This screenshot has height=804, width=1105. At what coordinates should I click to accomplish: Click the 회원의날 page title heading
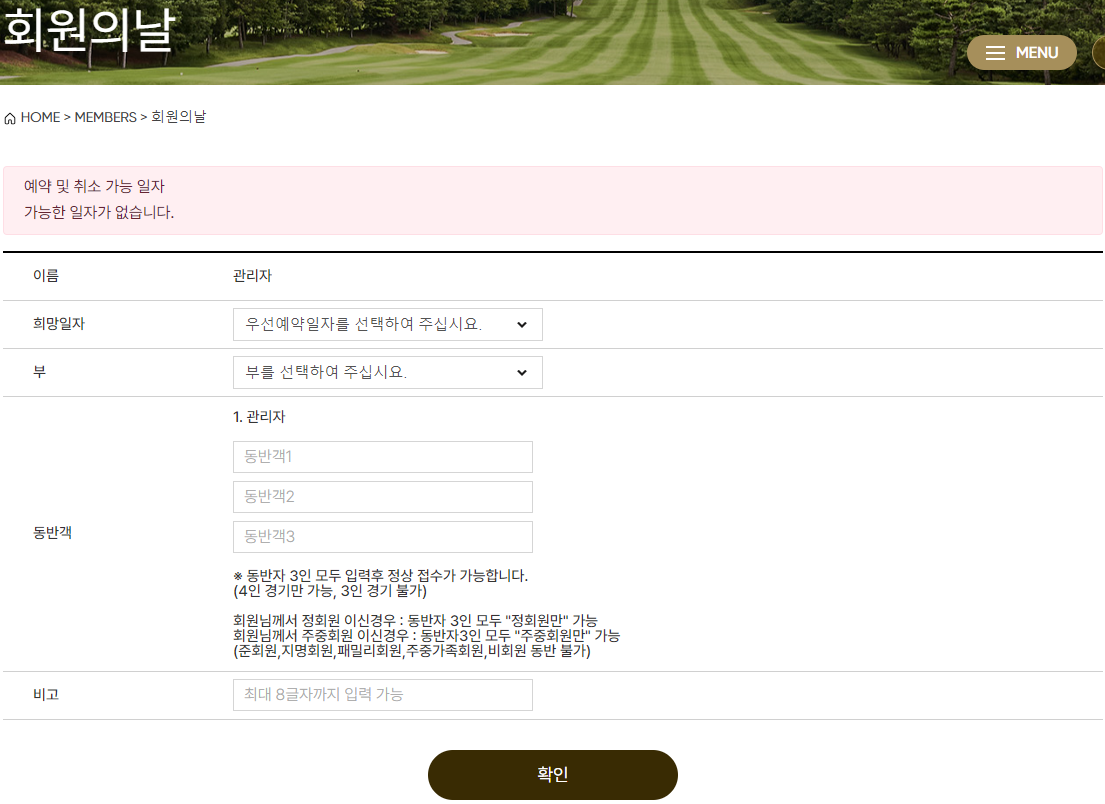click(x=88, y=30)
